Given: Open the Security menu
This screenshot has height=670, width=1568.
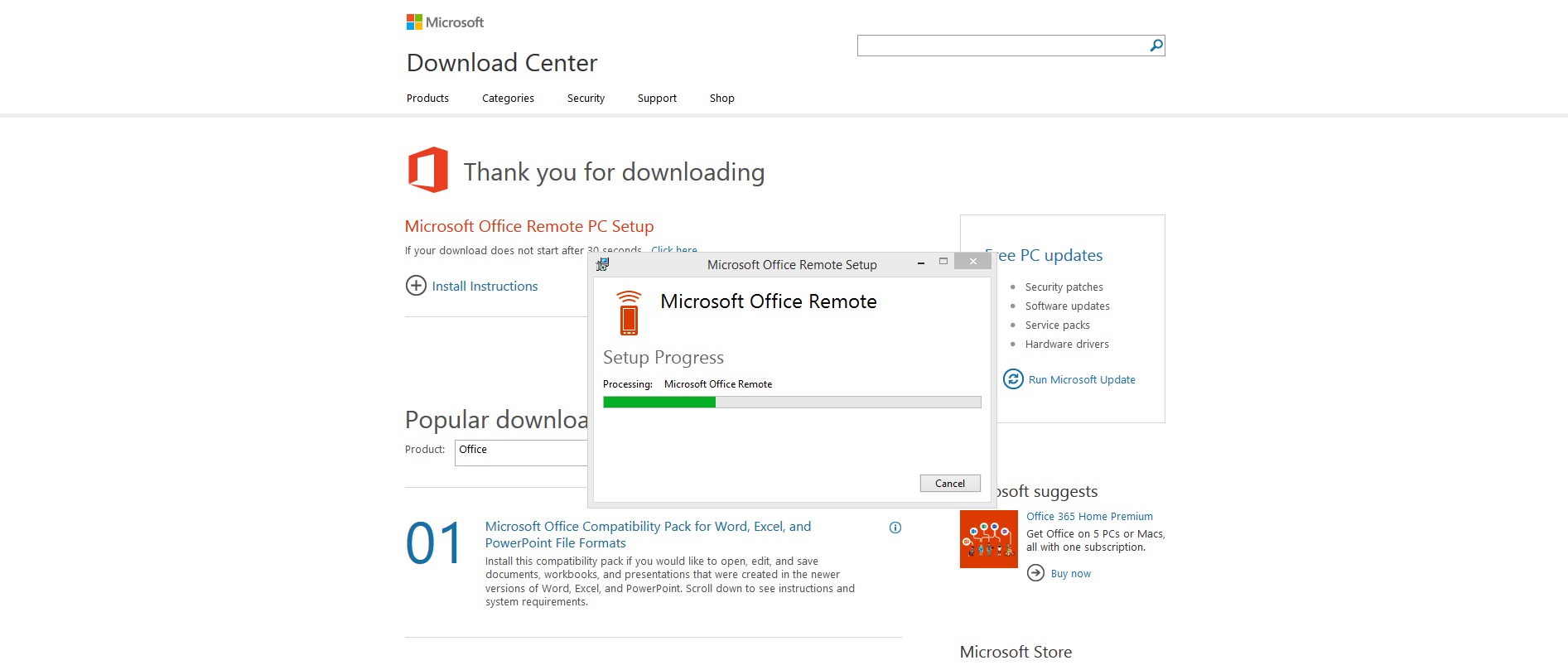Looking at the screenshot, I should [x=586, y=98].
